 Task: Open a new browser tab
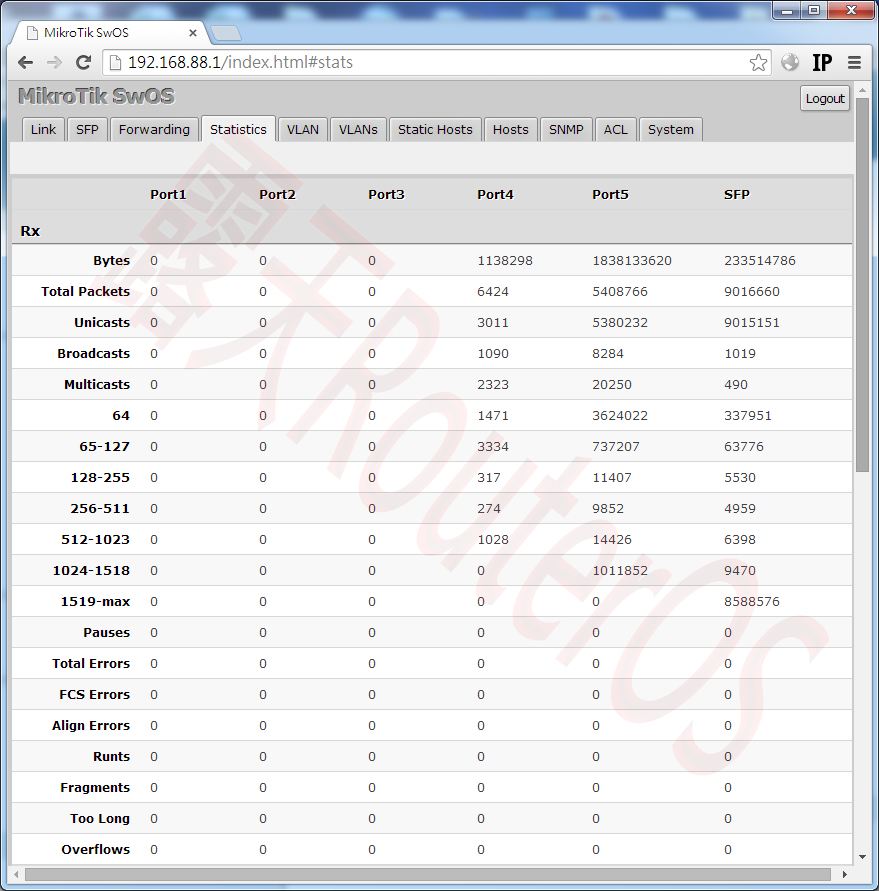[226, 34]
